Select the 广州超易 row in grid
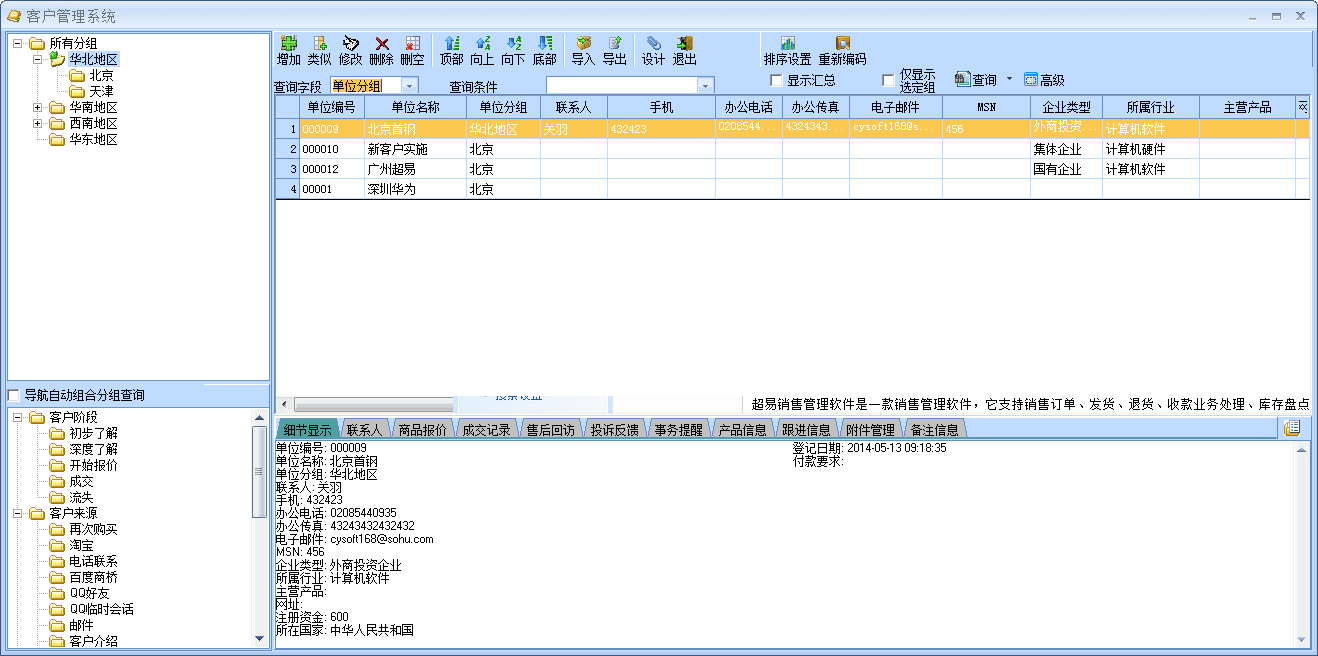 tap(391, 169)
